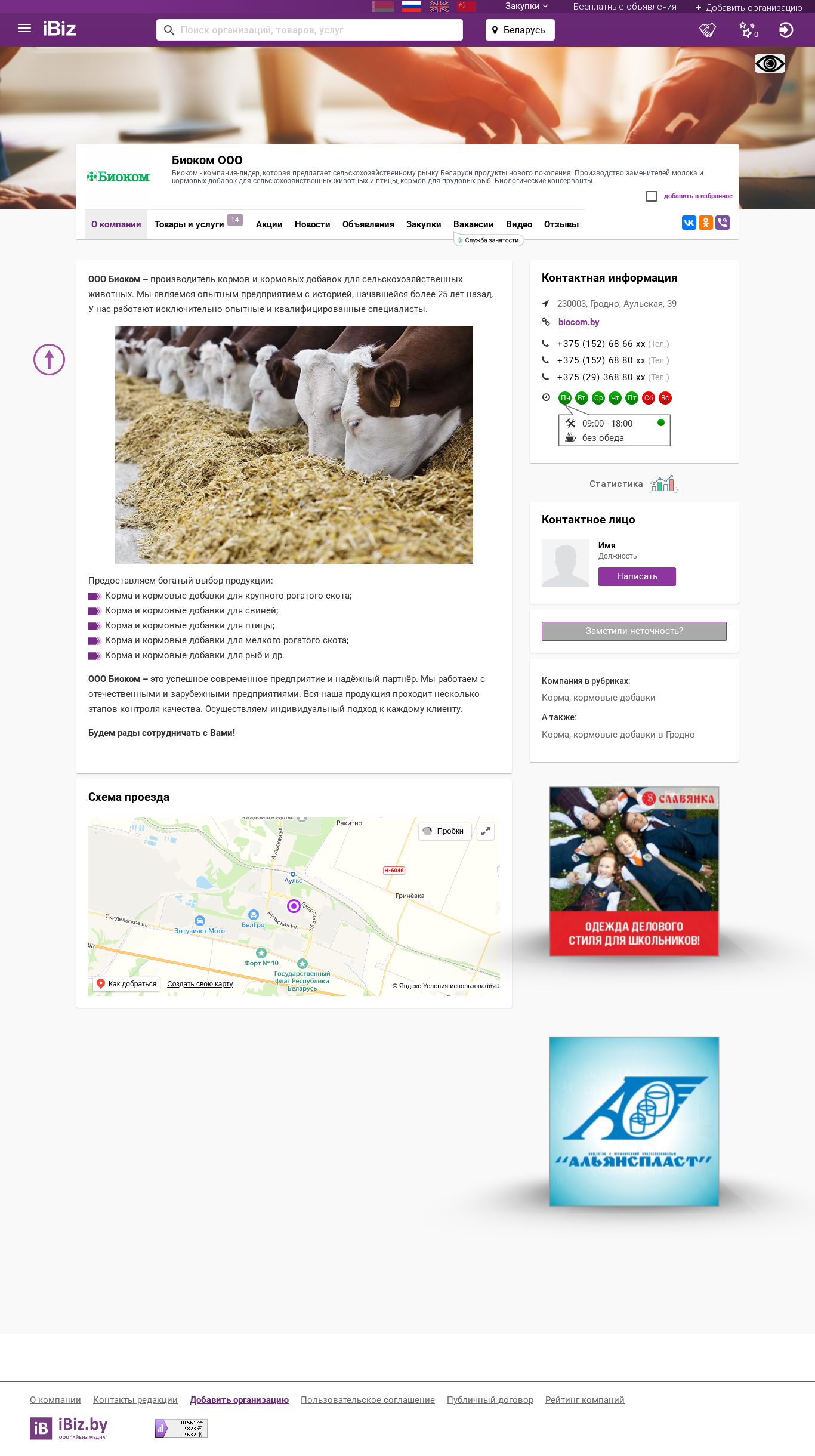This screenshot has height=1456, width=815.
Task: Toggle the accessibility eye icon on banner
Action: [770, 63]
